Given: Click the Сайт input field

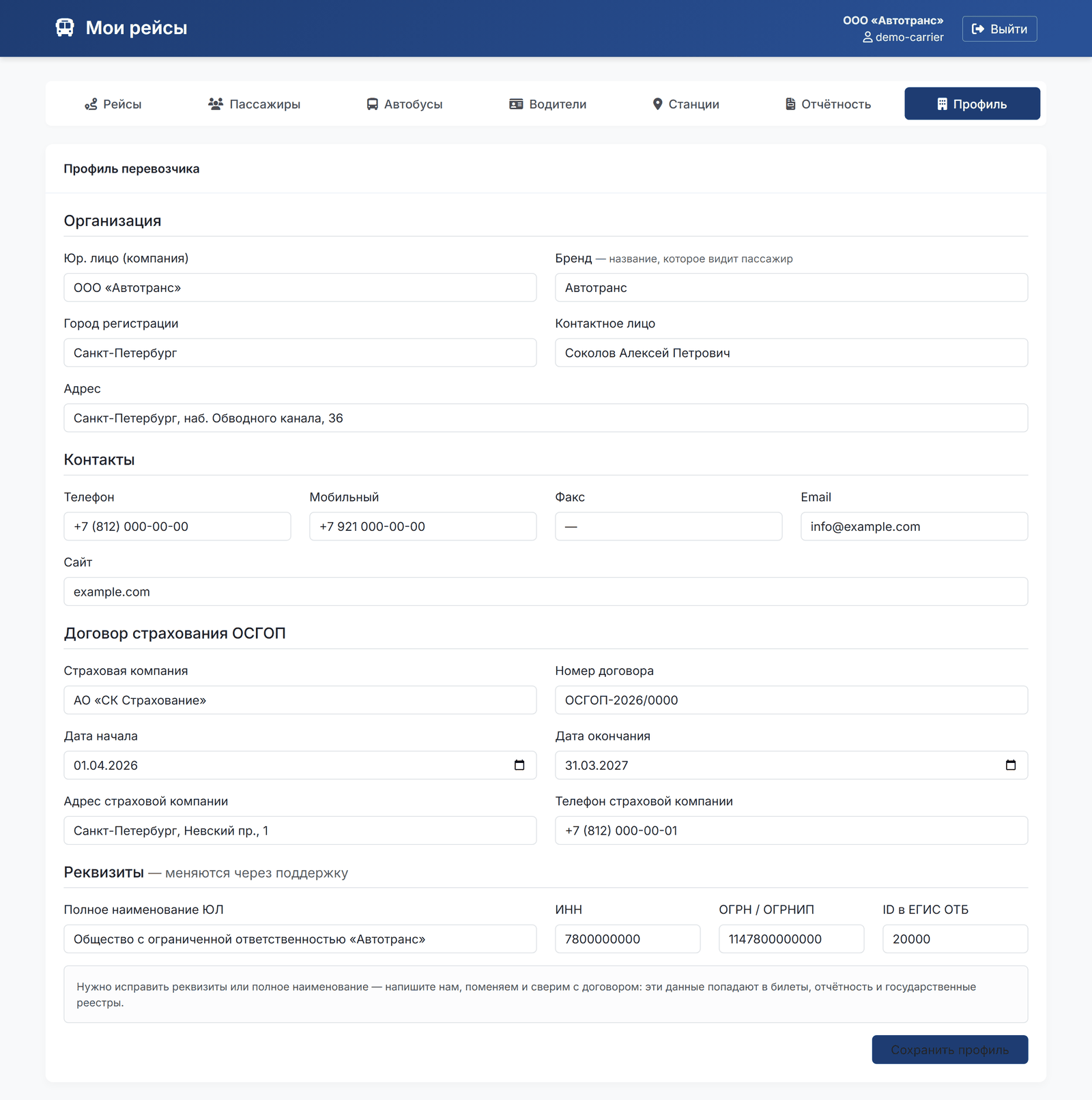Looking at the screenshot, I should click(x=546, y=592).
